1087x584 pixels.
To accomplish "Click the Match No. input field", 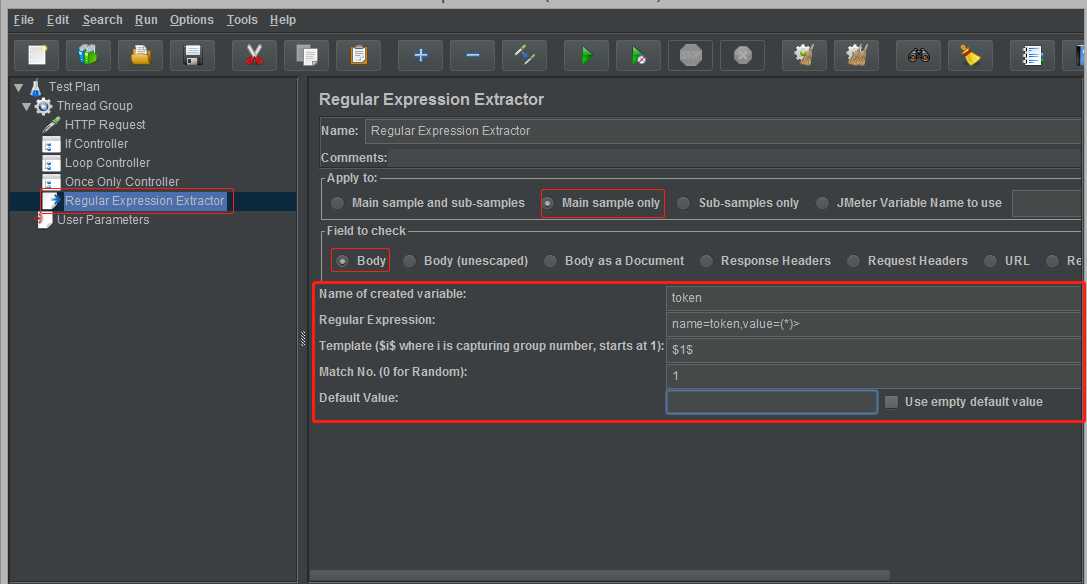I will tap(873, 376).
